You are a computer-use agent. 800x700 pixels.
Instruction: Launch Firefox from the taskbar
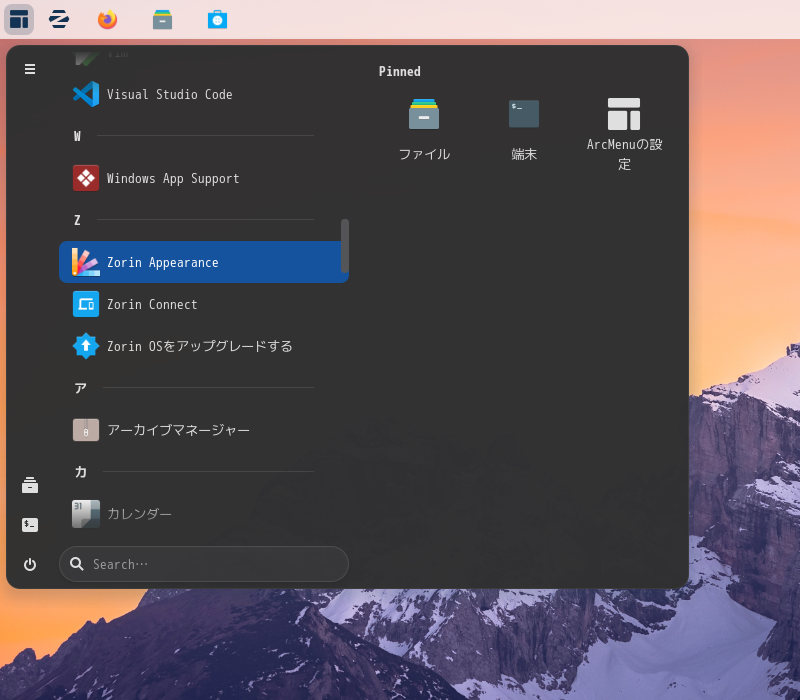point(107,19)
